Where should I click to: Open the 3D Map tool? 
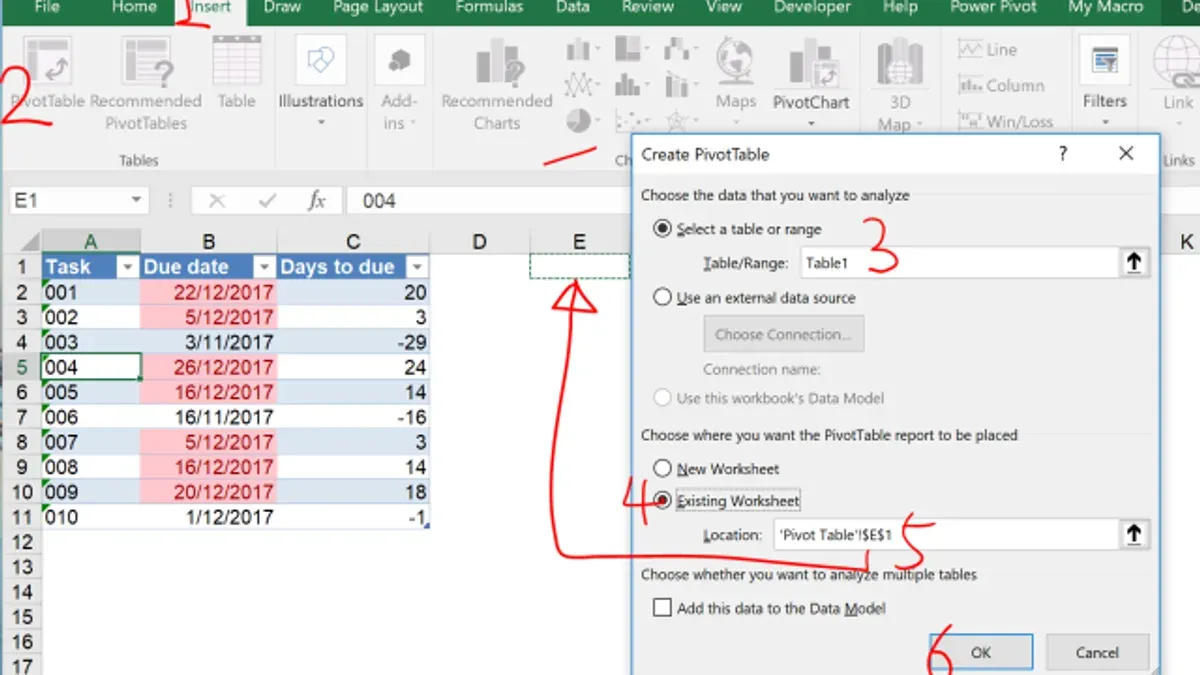click(x=899, y=84)
